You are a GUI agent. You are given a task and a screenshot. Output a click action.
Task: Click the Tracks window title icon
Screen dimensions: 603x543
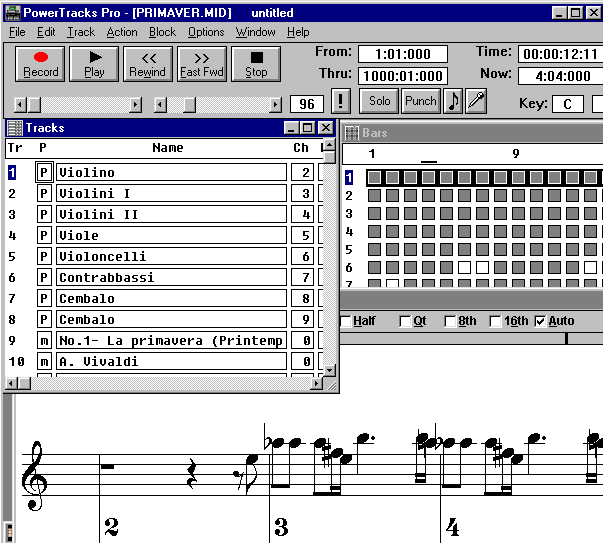click(x=15, y=128)
